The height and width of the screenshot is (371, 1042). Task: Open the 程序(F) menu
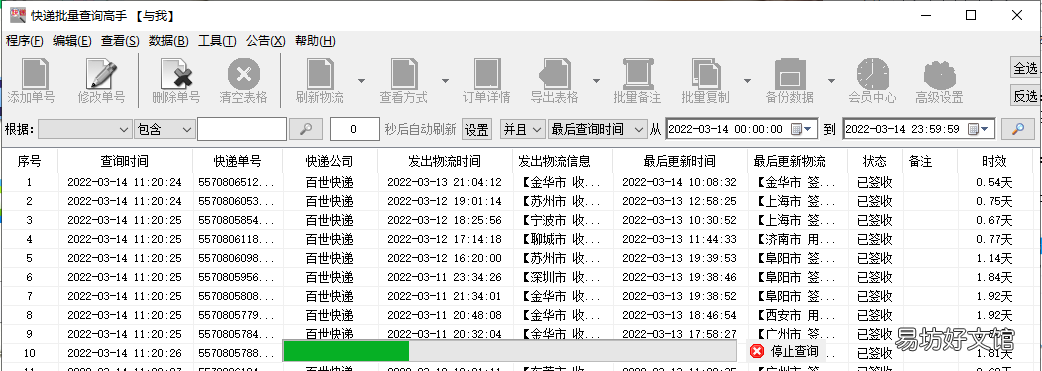click(25, 41)
